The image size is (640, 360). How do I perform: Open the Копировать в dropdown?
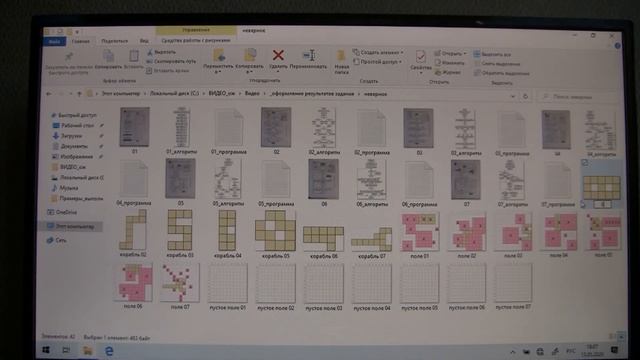click(249, 61)
